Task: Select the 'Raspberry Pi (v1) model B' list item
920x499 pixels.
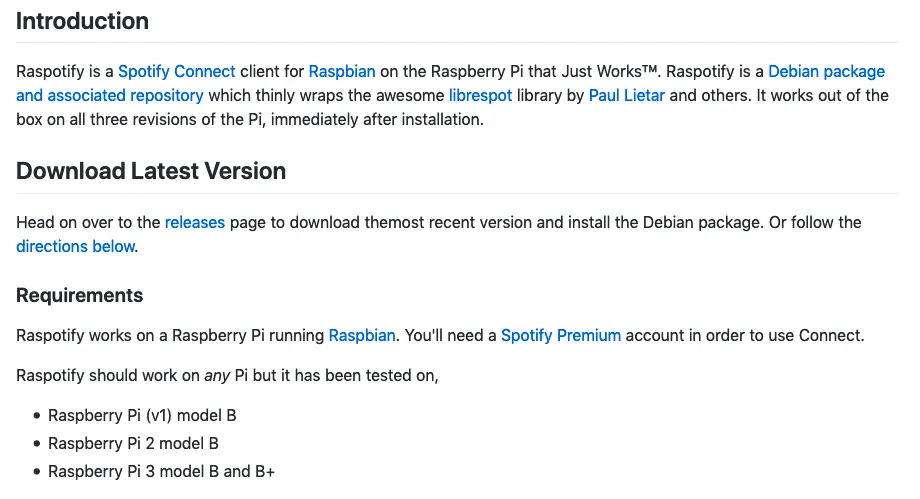Action: (x=142, y=416)
